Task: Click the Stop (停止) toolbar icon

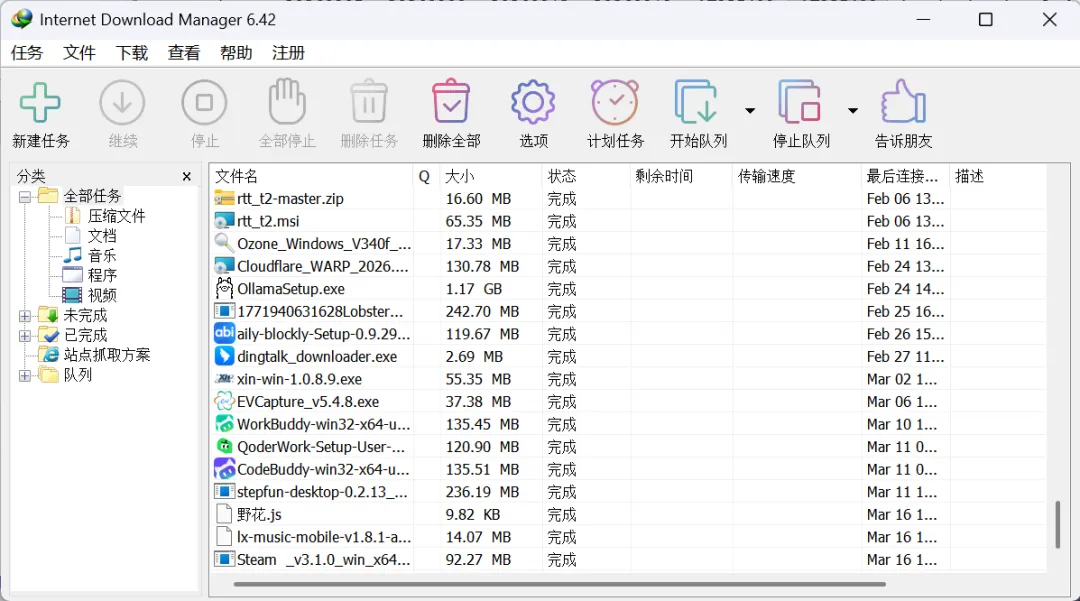Action: pos(205,103)
